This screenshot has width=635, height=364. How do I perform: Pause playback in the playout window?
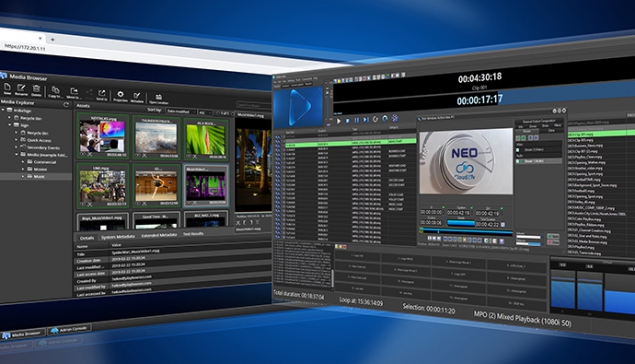(357, 120)
